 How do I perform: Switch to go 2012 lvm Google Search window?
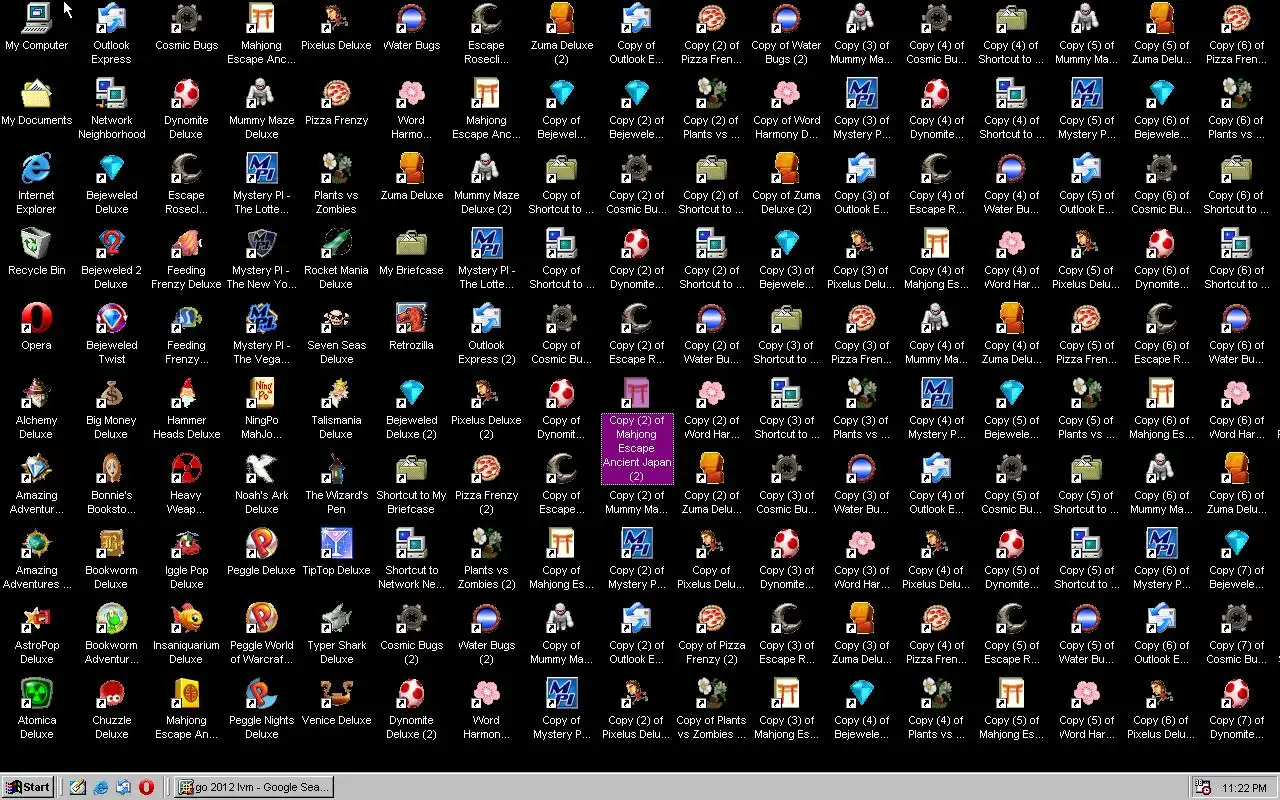point(253,787)
